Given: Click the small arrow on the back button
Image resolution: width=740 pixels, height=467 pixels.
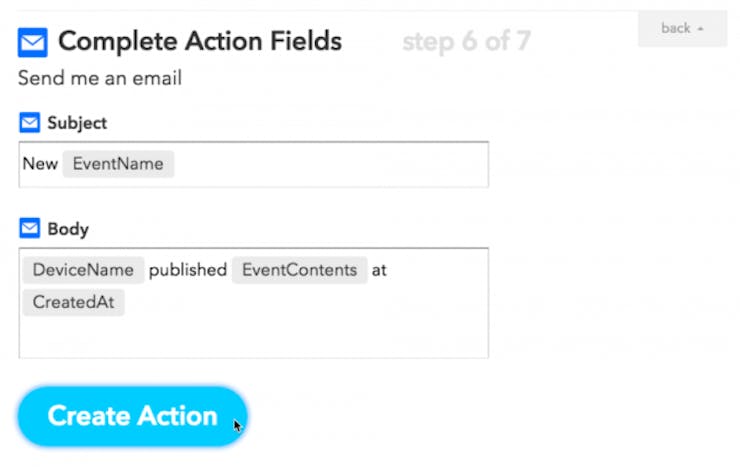Looking at the screenshot, I should pos(701,29).
